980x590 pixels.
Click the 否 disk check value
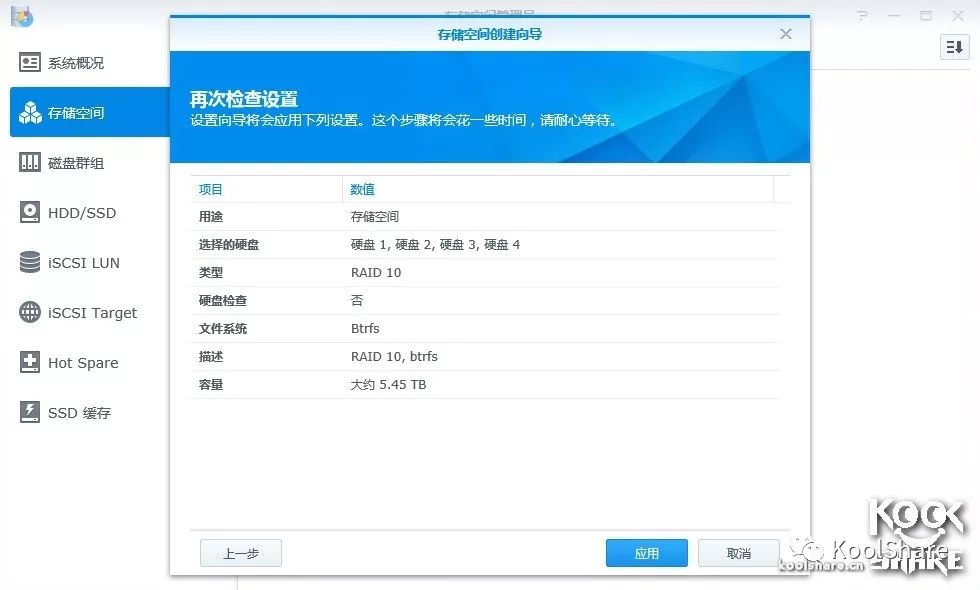357,301
